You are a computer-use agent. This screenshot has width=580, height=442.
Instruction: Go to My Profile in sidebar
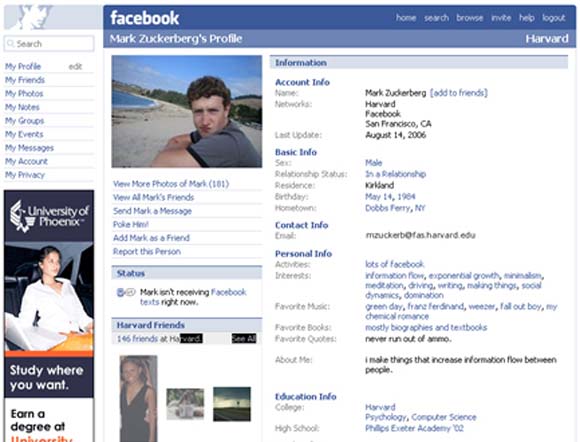coord(23,67)
